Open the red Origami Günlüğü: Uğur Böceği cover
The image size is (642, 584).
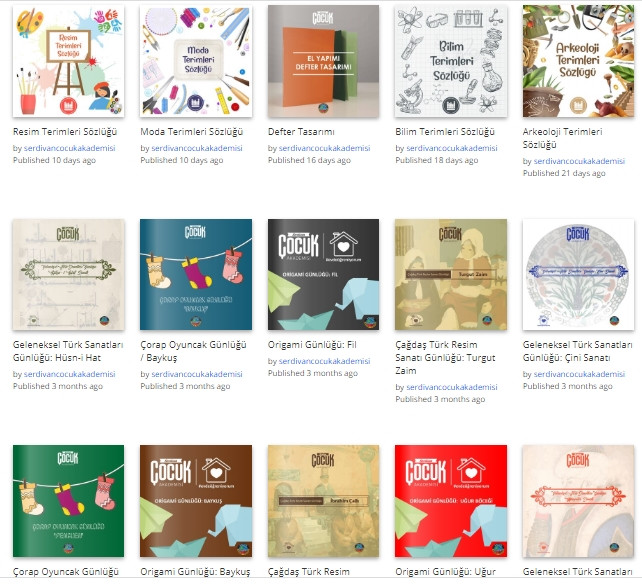451,501
